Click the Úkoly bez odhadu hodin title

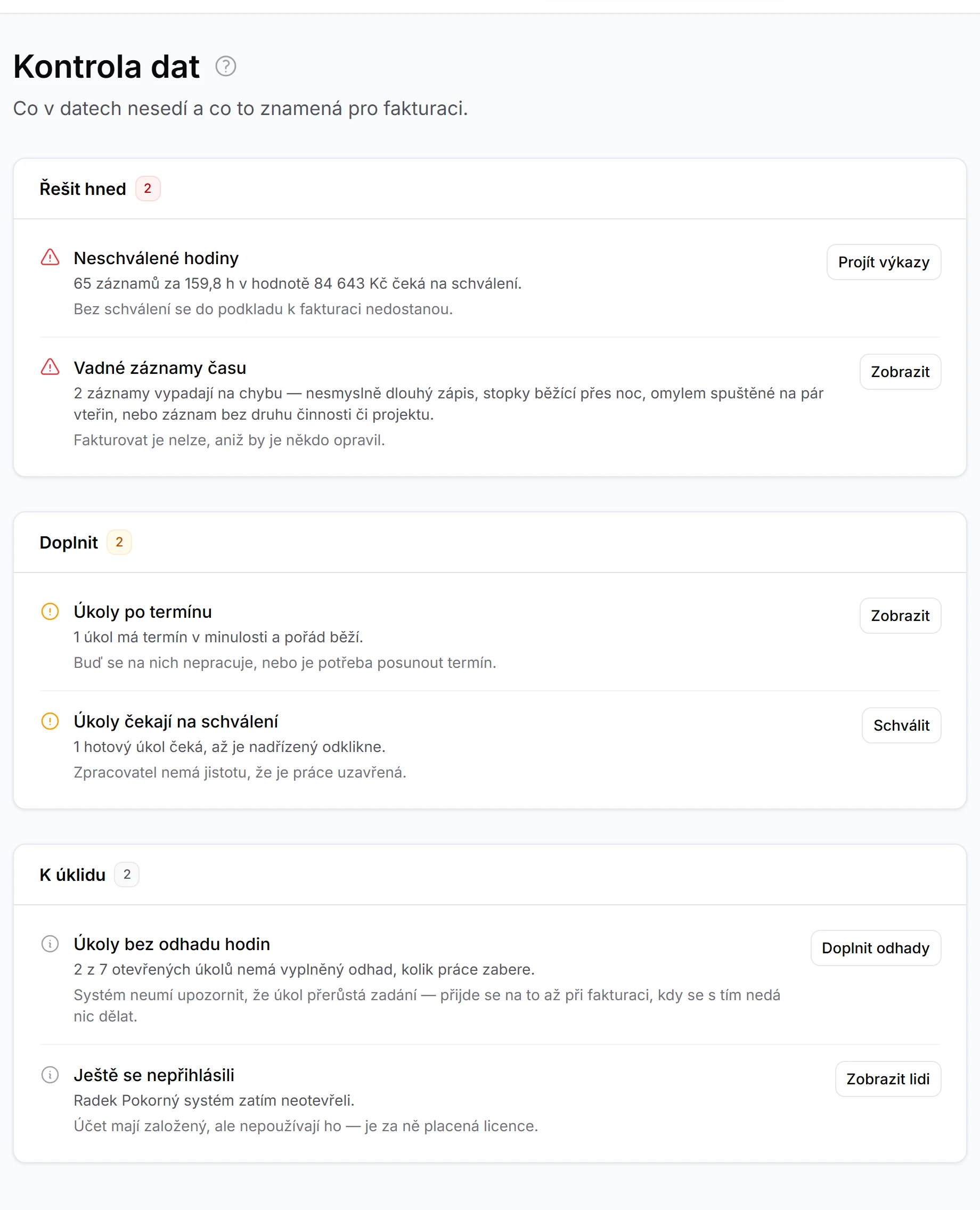[x=172, y=944]
